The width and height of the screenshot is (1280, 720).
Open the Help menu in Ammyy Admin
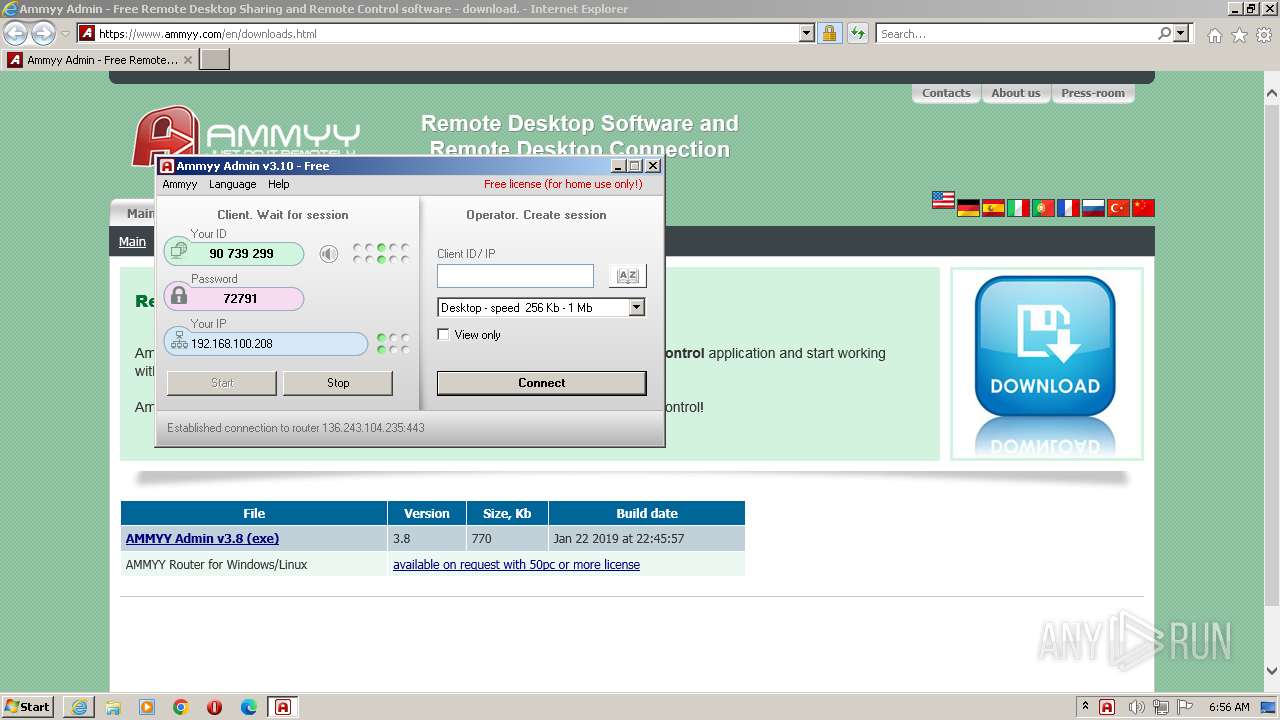coord(279,184)
